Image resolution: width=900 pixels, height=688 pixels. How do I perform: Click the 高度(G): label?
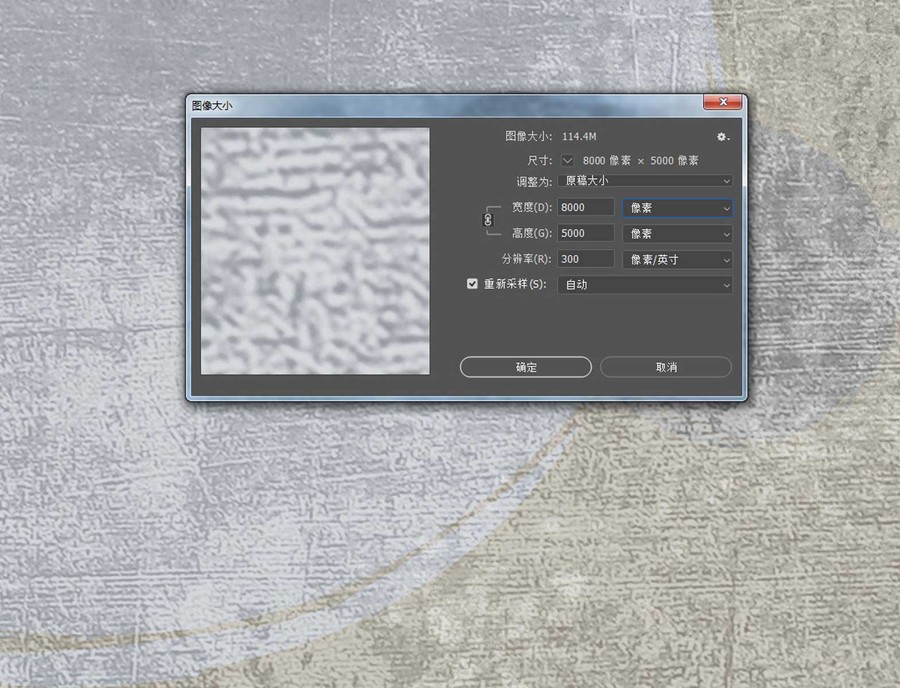coord(532,233)
